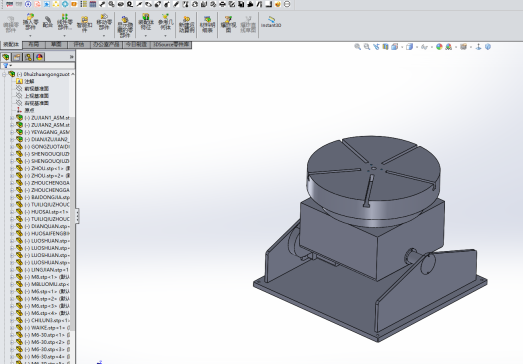Switch to the 评估 (Evaluate) tab
The height and width of the screenshot is (364, 523).
[79, 45]
